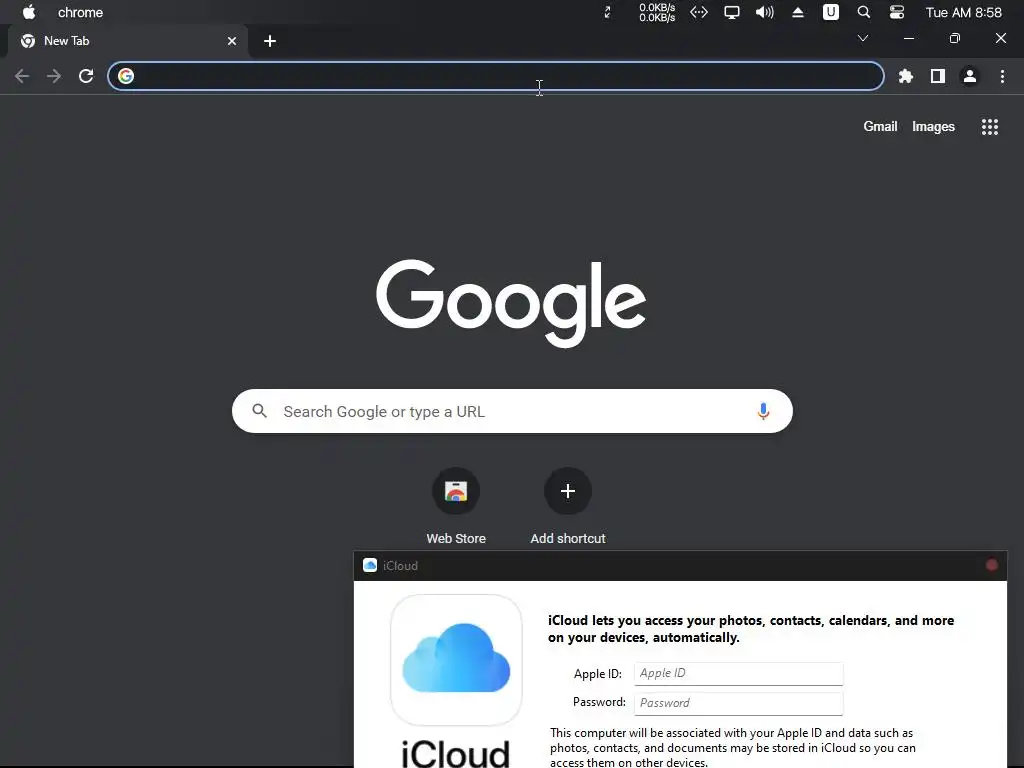Reload the current page

(86, 76)
